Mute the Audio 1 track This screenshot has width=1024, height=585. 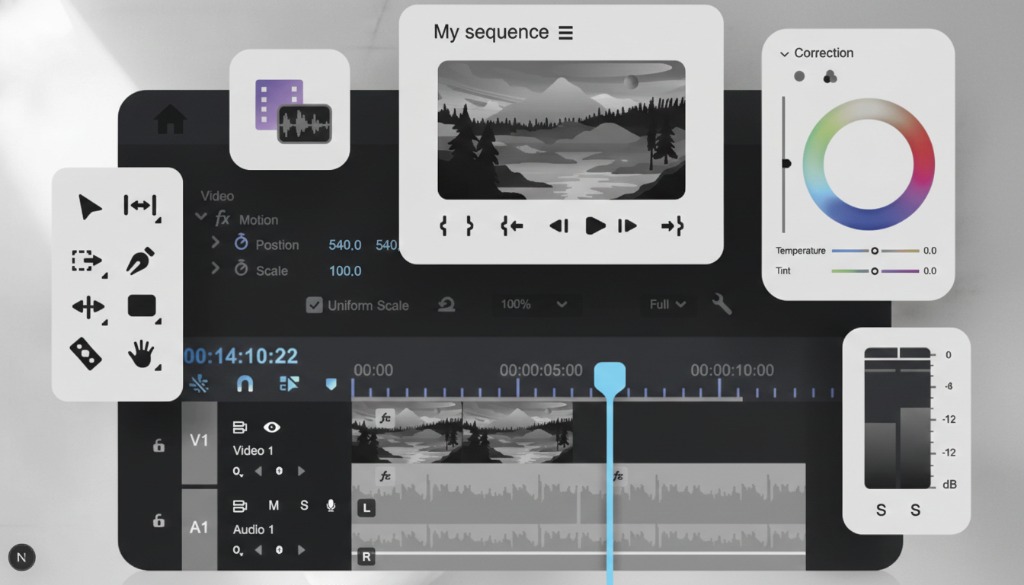click(274, 505)
